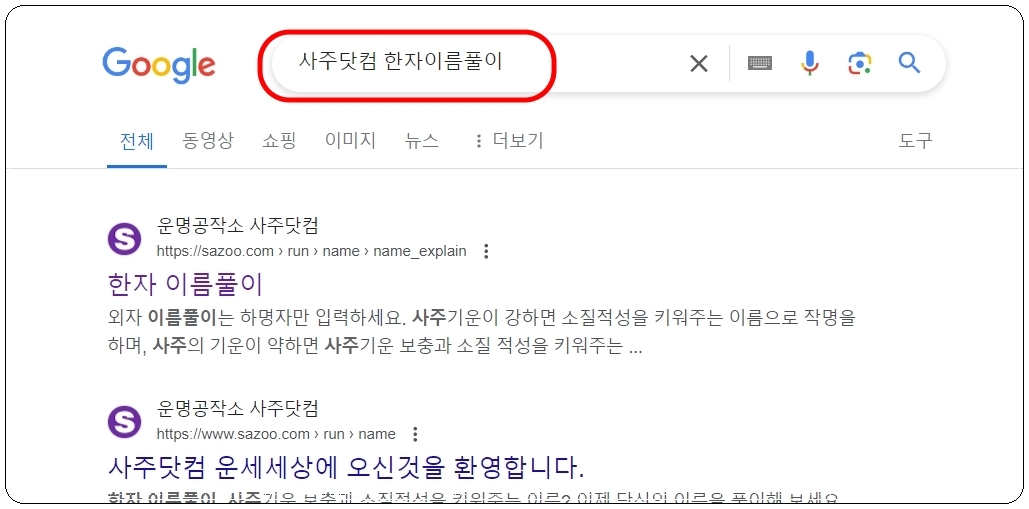1029x509 pixels.
Task: Open the 한자 이름풀이 result link
Action: point(185,284)
